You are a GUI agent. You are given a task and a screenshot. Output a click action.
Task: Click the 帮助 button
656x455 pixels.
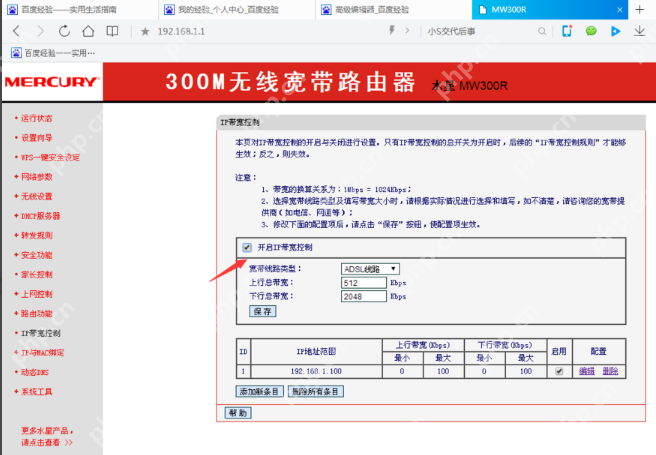238,413
